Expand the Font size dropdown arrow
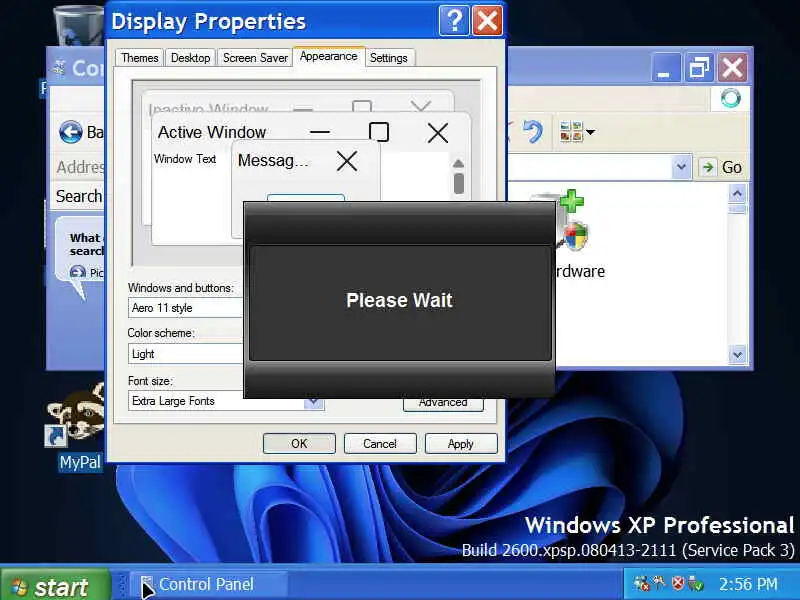 (x=313, y=403)
